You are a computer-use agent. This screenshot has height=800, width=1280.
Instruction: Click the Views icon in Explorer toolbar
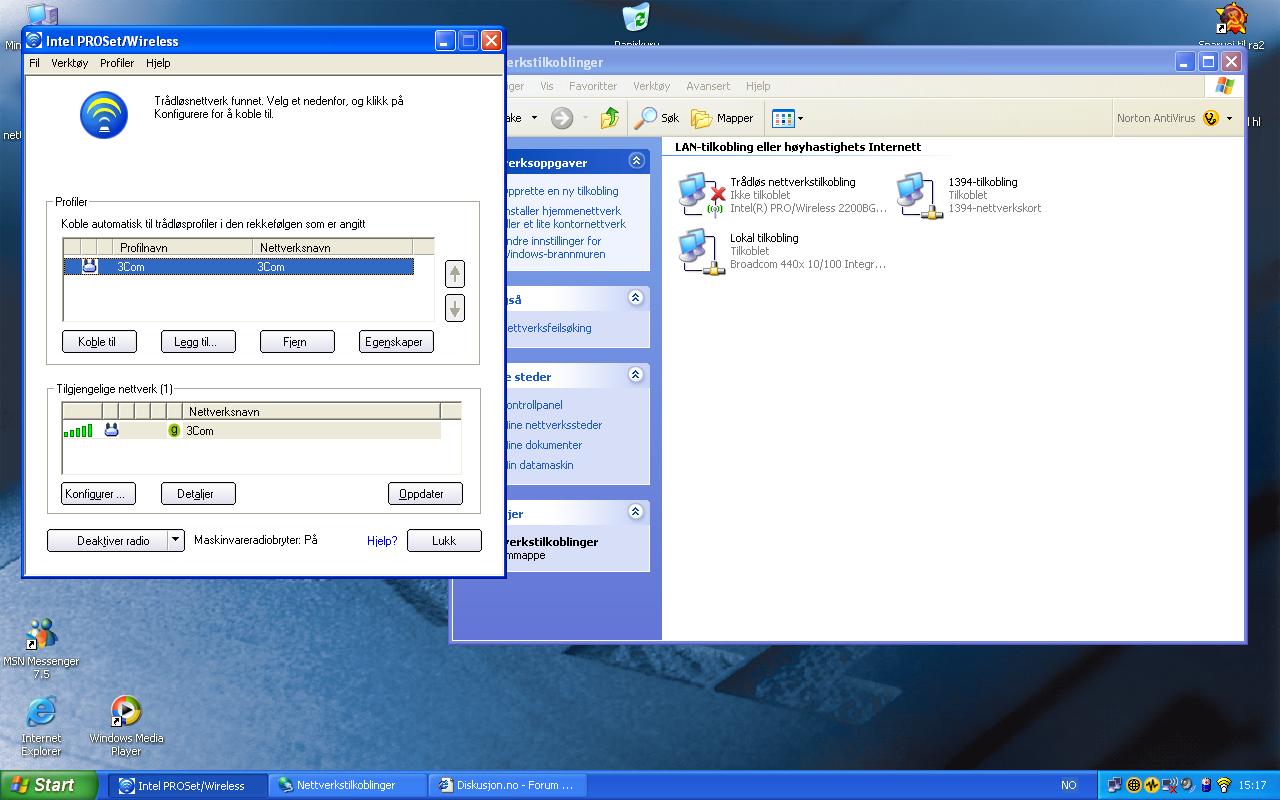783,118
